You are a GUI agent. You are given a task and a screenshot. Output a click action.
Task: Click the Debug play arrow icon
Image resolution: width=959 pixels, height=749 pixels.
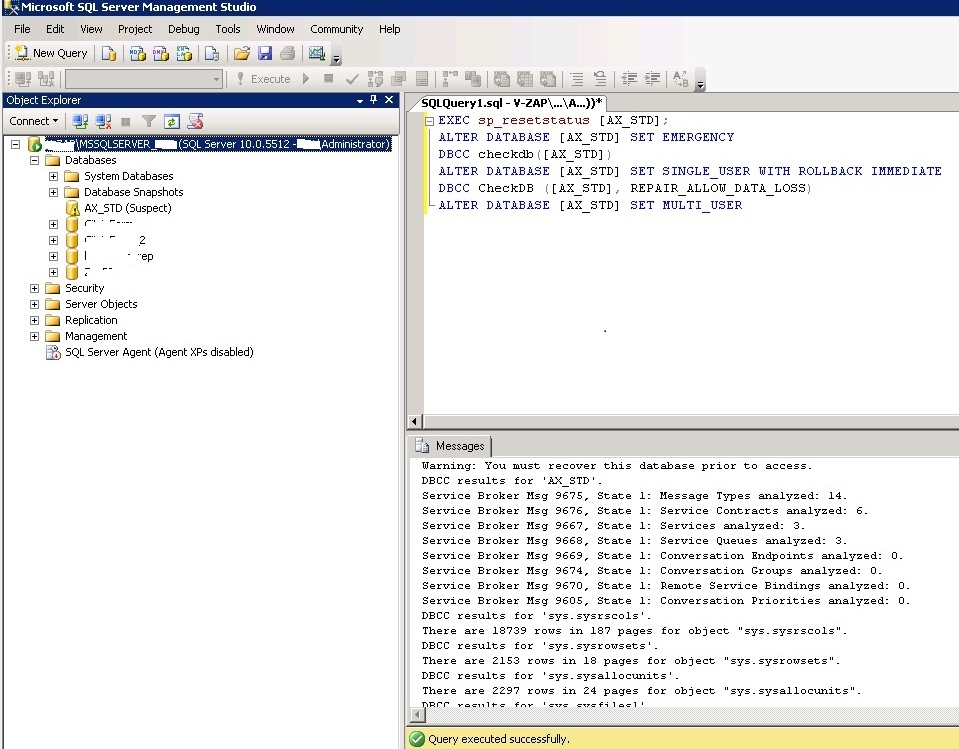306,78
